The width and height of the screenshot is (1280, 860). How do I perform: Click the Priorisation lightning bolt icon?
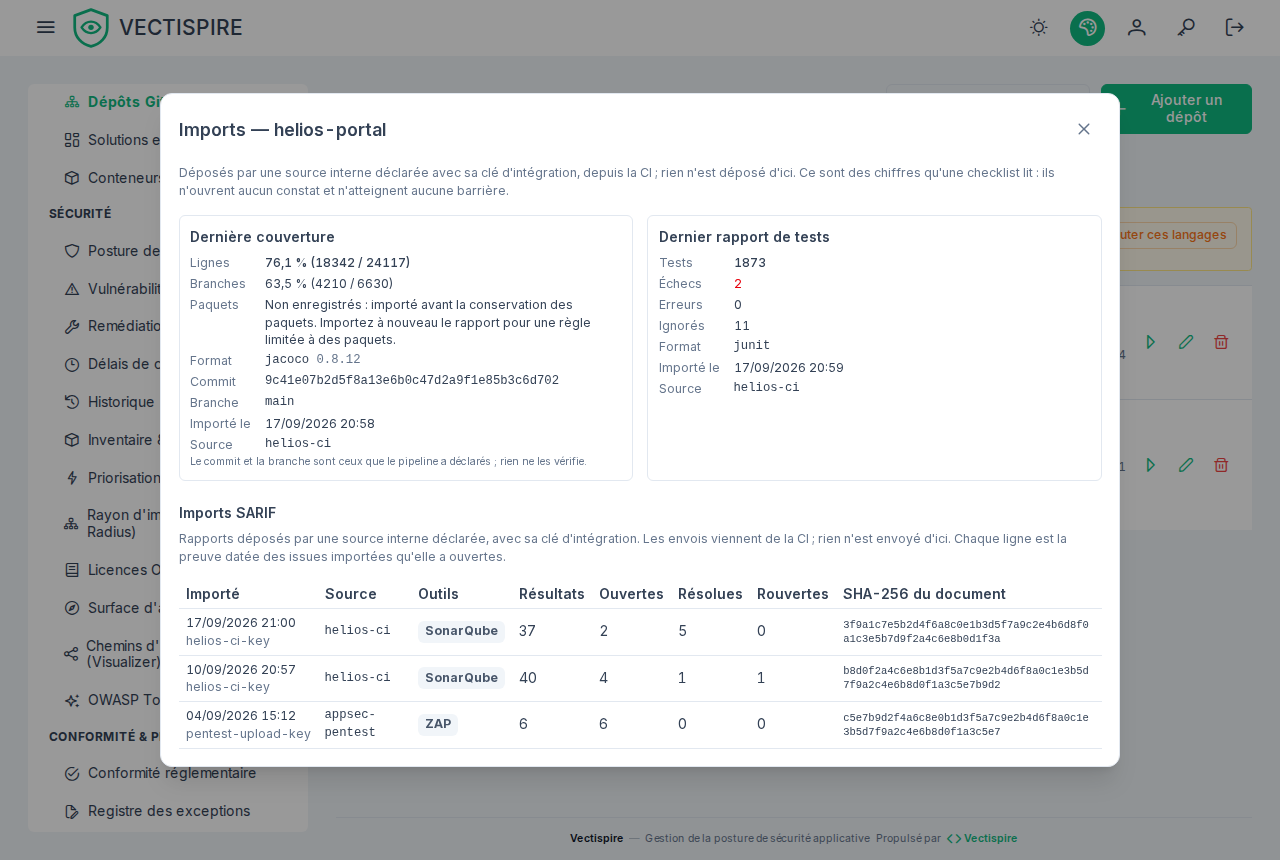[72, 478]
